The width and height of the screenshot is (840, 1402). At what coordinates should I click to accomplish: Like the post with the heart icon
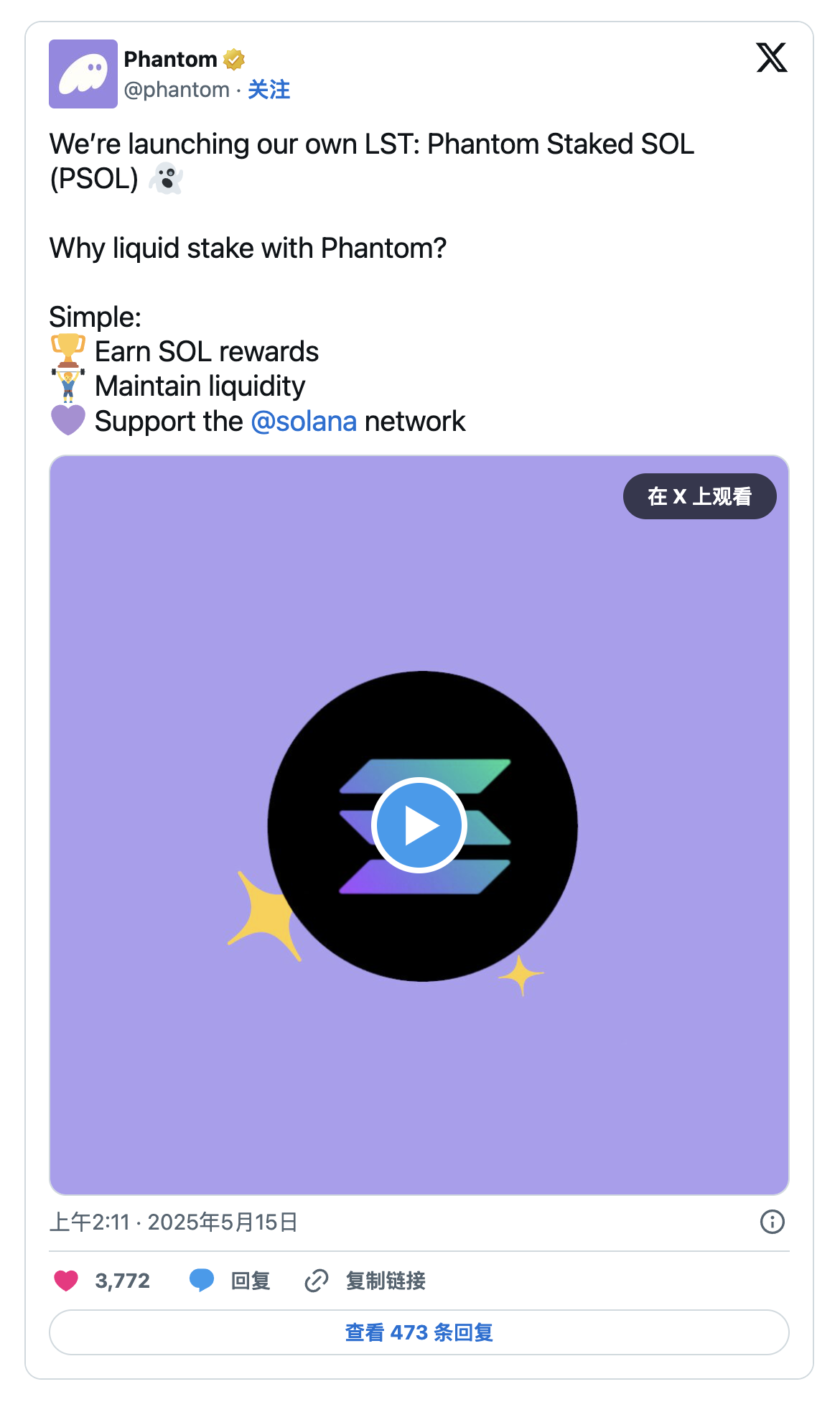(x=66, y=1280)
